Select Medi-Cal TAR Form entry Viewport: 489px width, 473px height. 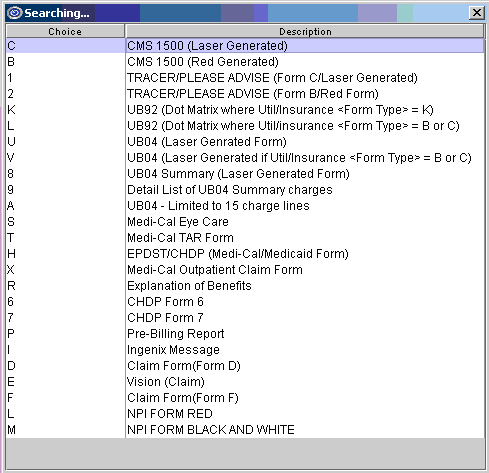(245, 238)
